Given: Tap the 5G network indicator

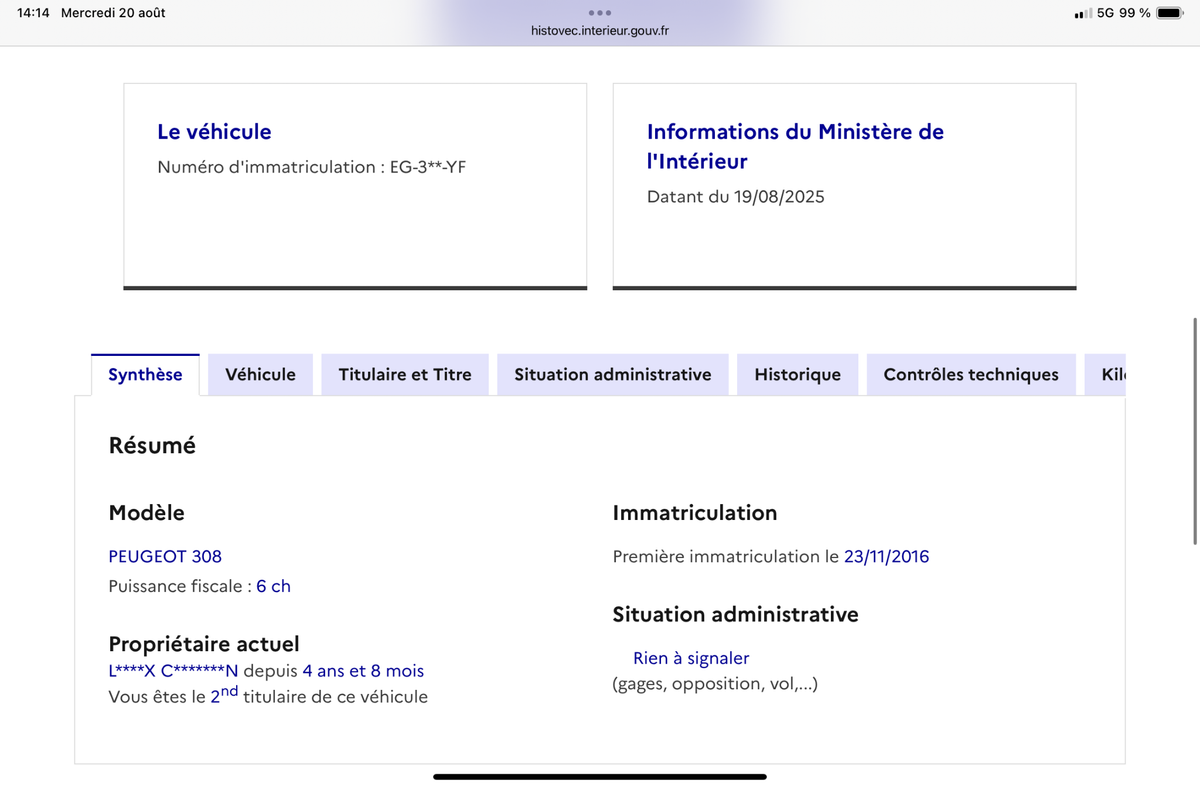Looking at the screenshot, I should [x=1105, y=13].
